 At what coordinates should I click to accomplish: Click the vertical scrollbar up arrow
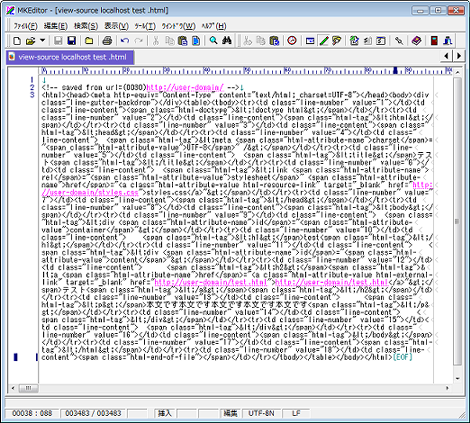click(x=458, y=72)
